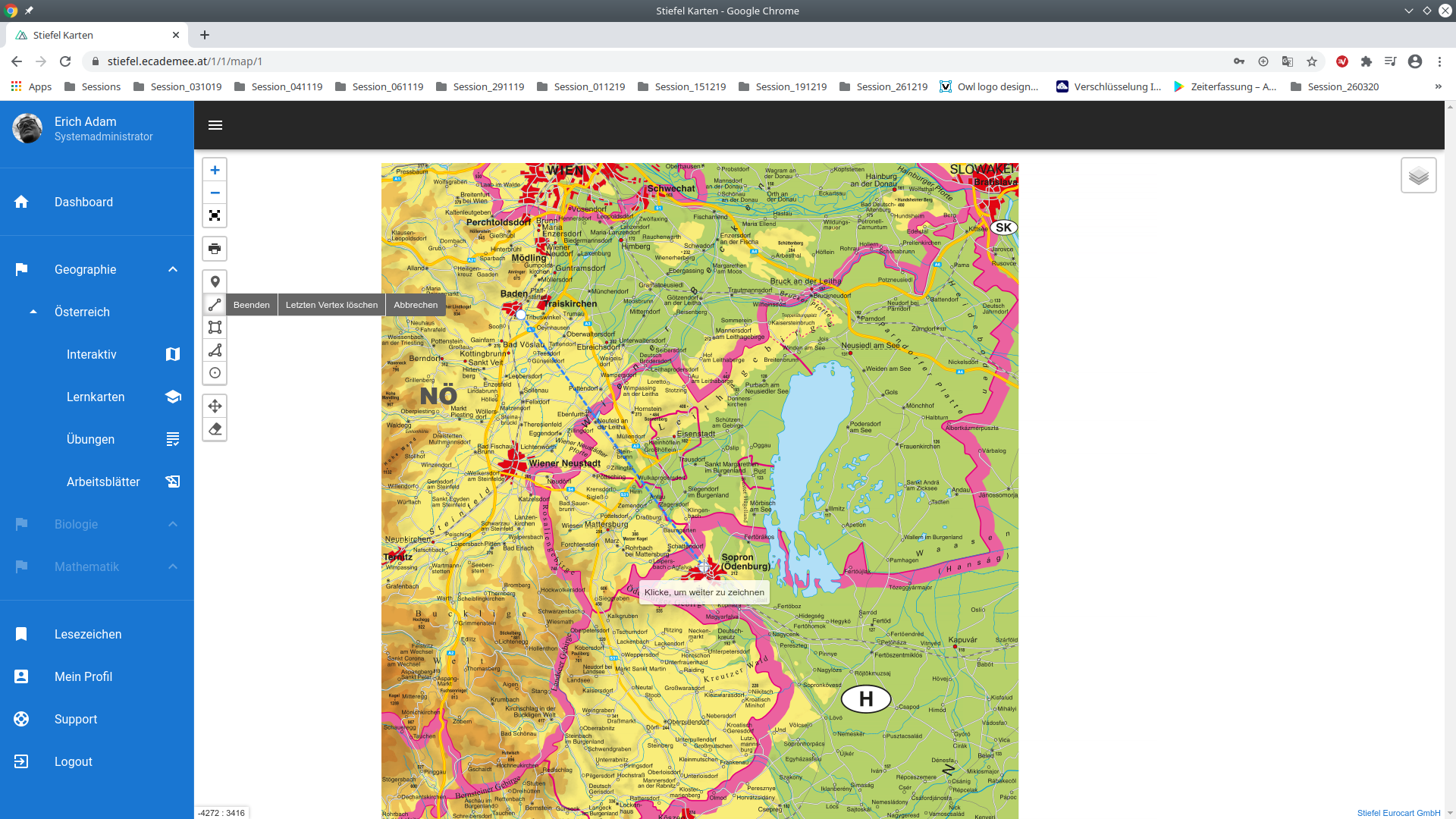
Task: Go back in browser history
Action: pos(17,61)
